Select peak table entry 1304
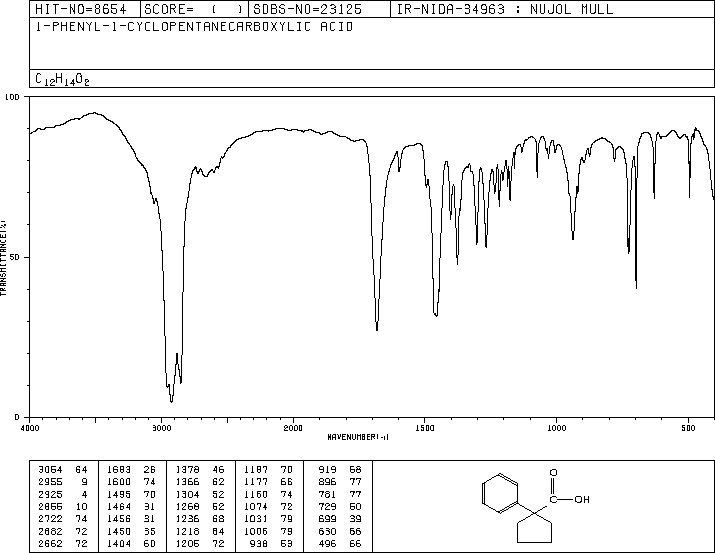This screenshot has height=553, width=715. 200,494
